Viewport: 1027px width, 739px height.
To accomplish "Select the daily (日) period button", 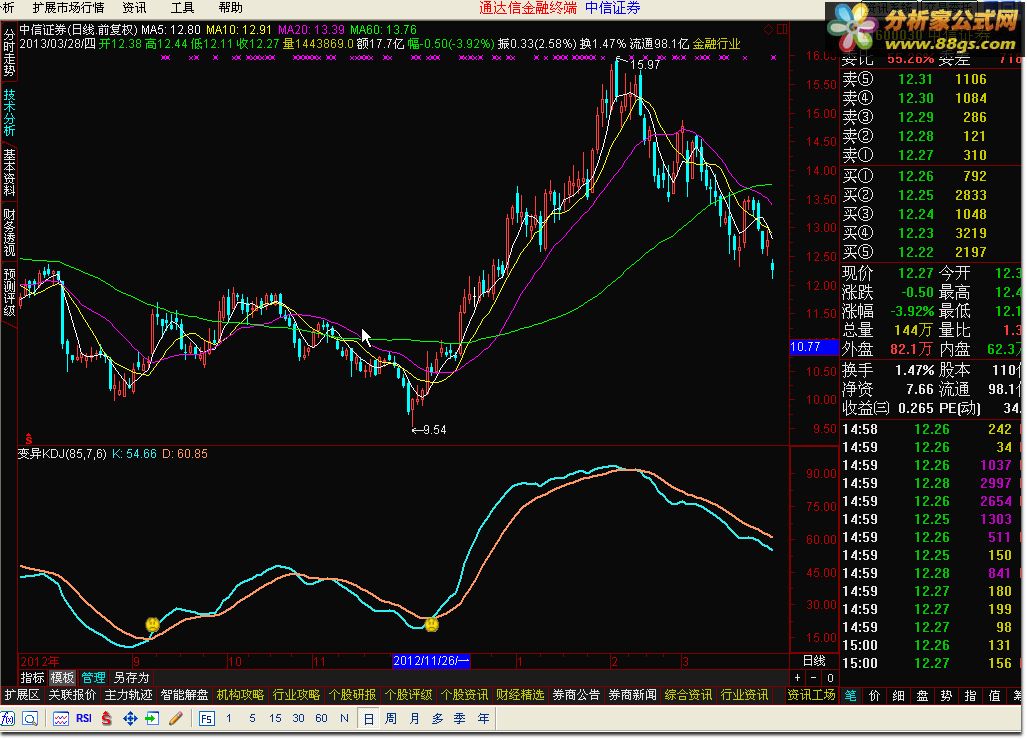I will coord(368,719).
